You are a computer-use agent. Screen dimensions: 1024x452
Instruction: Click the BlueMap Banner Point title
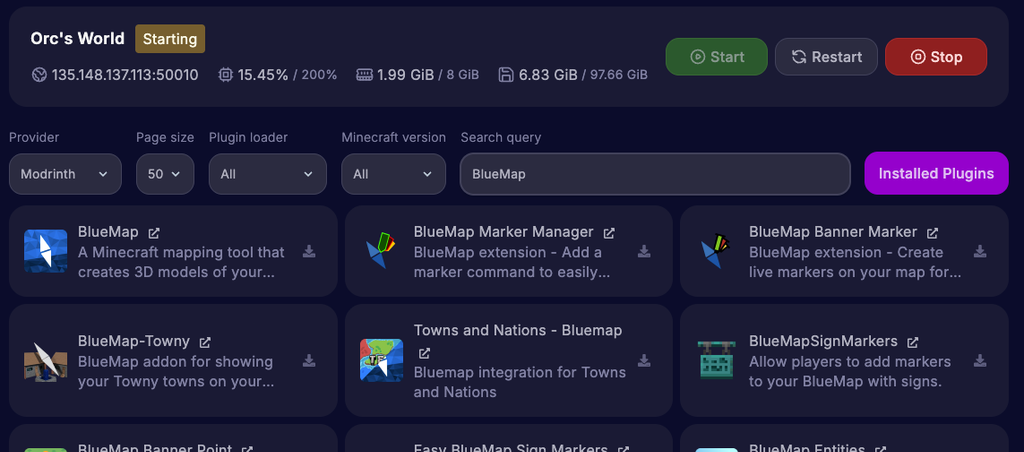(155, 448)
